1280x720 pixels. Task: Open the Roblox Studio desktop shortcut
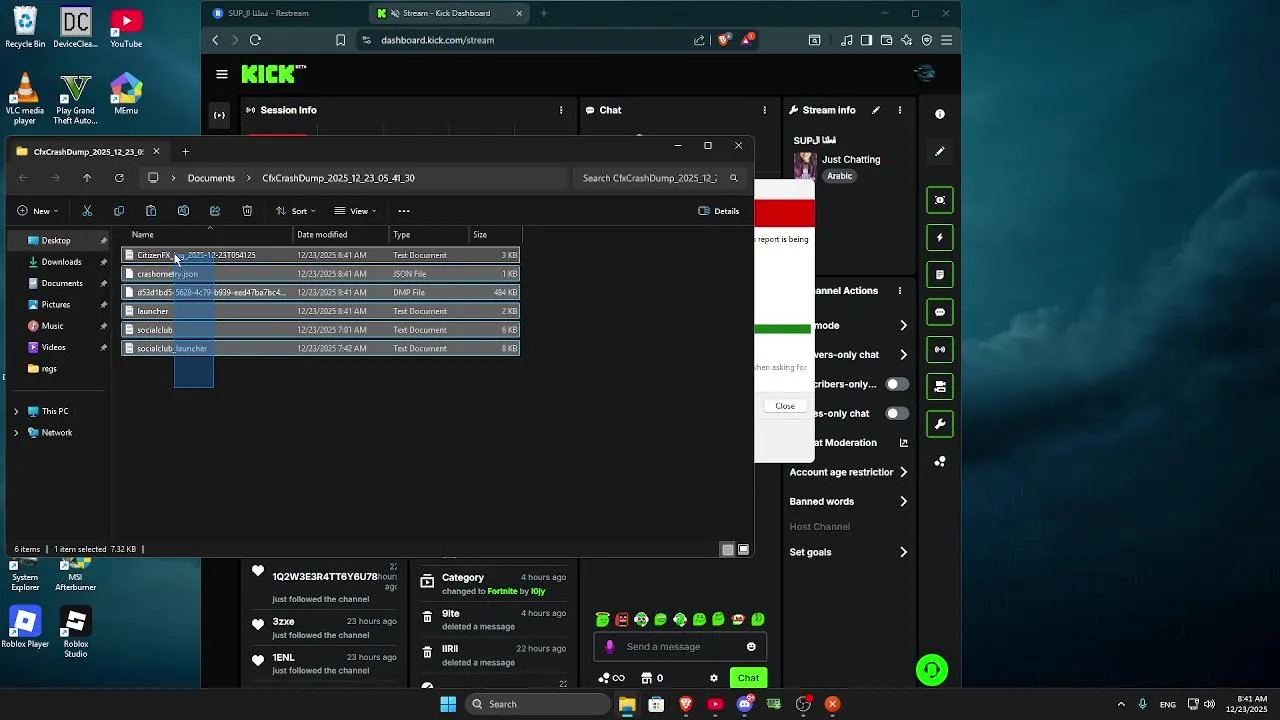point(75,632)
